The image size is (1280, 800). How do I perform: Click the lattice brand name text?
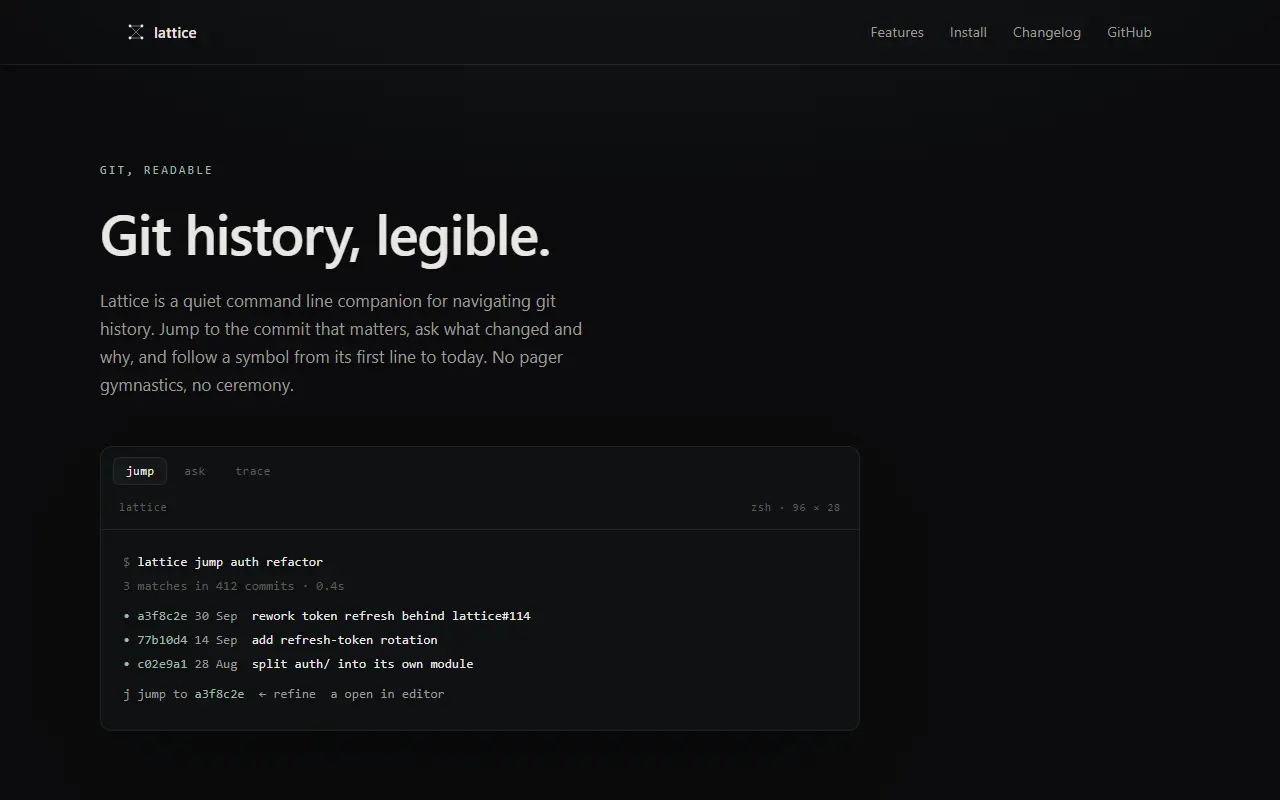[x=175, y=32]
